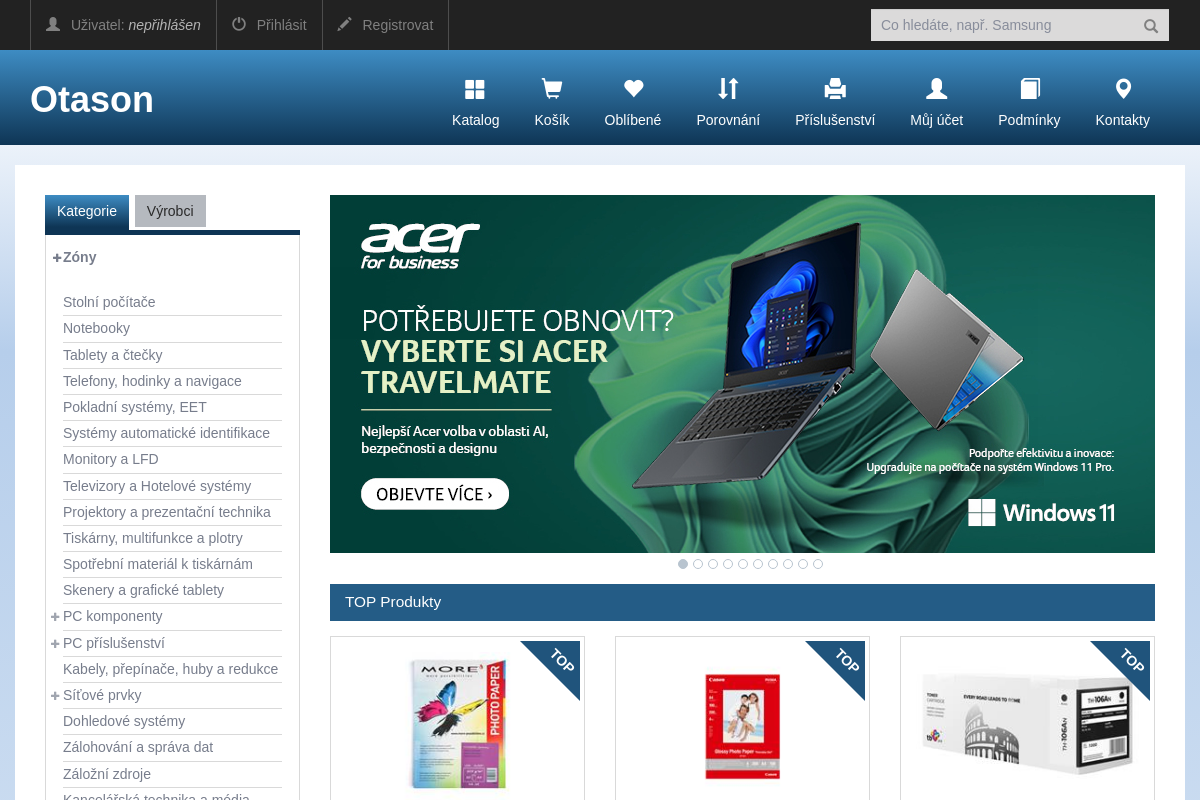Click the Příslušenství printer icon
The image size is (1200, 800).
point(835,90)
